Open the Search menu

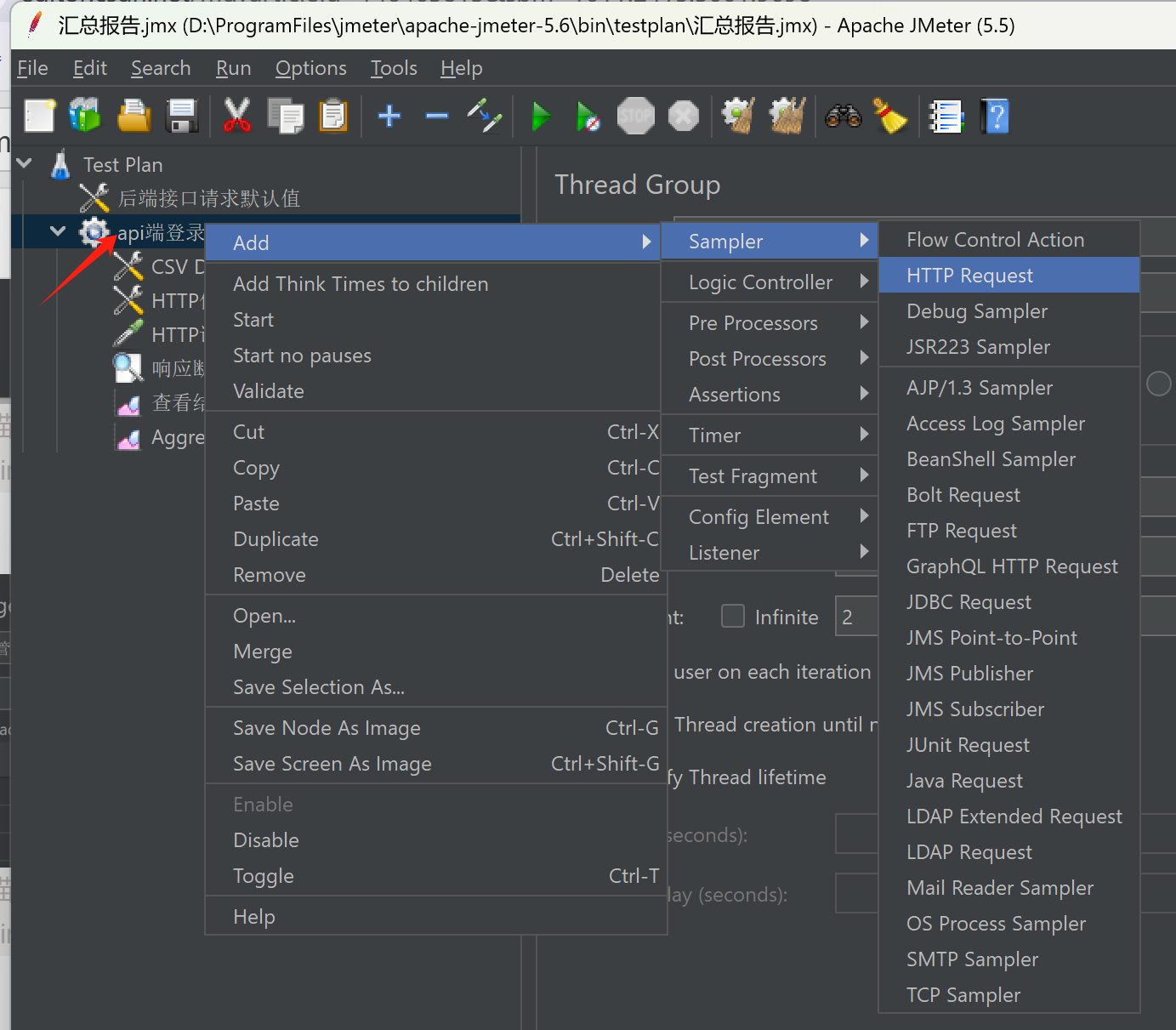click(161, 68)
